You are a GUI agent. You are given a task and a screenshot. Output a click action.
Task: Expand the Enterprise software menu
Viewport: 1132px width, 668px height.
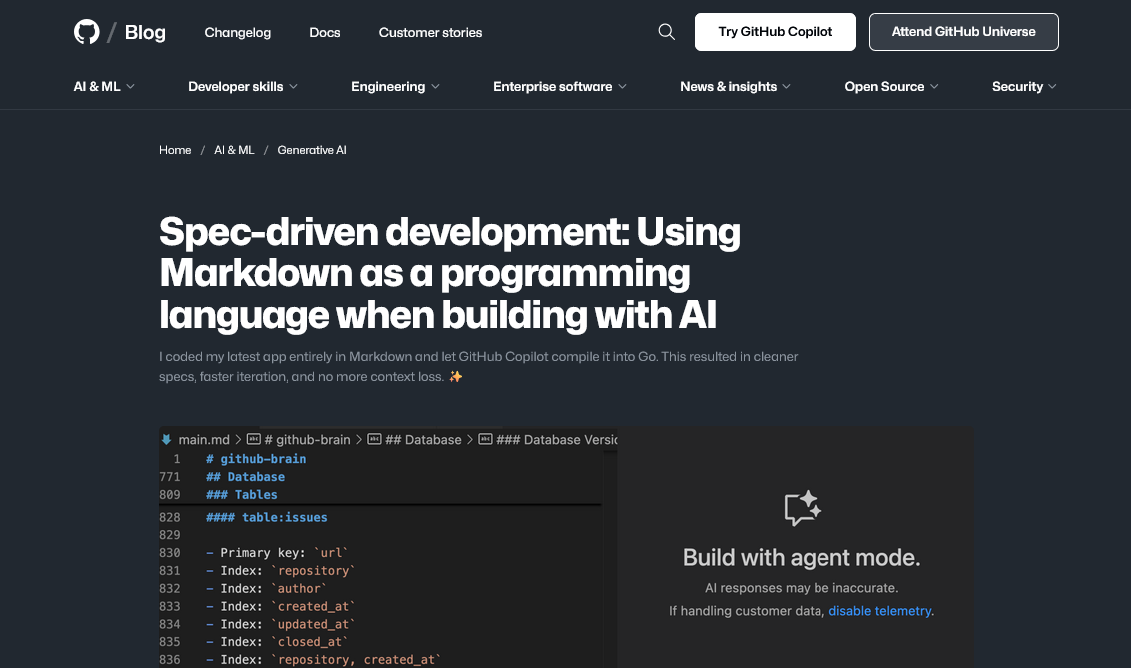(560, 87)
